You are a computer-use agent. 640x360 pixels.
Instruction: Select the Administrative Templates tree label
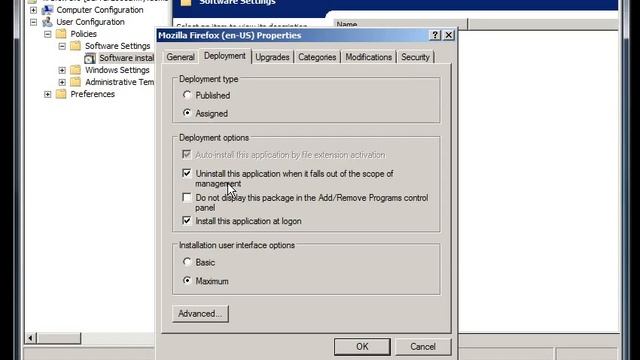pos(120,82)
